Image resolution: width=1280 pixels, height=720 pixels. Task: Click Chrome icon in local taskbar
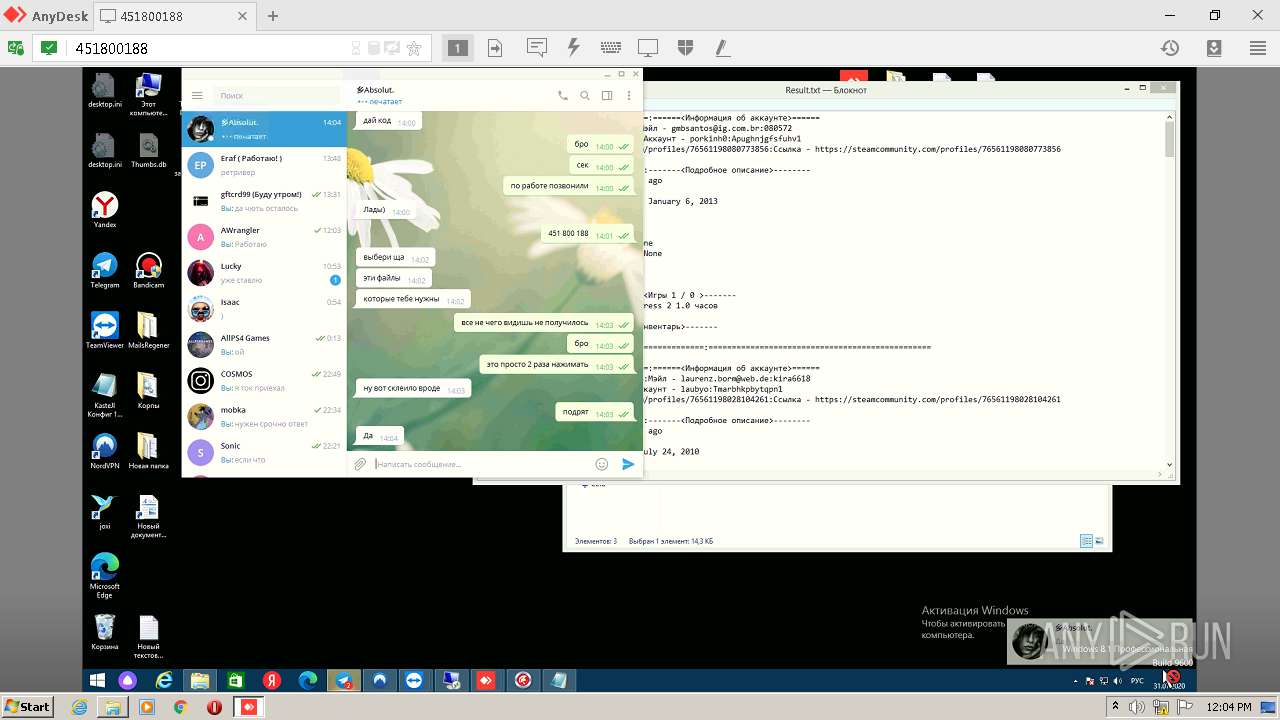180,707
